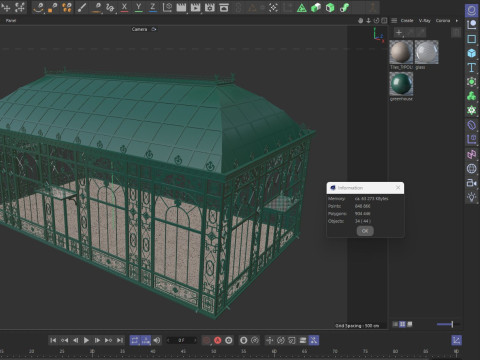This screenshot has width=480, height=360.
Task: Add environment sky globe icon
Action: click(471, 169)
